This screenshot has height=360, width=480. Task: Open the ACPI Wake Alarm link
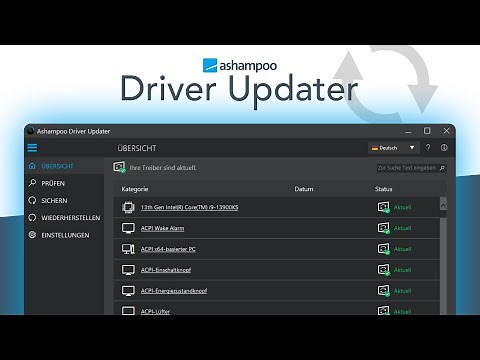(162, 228)
